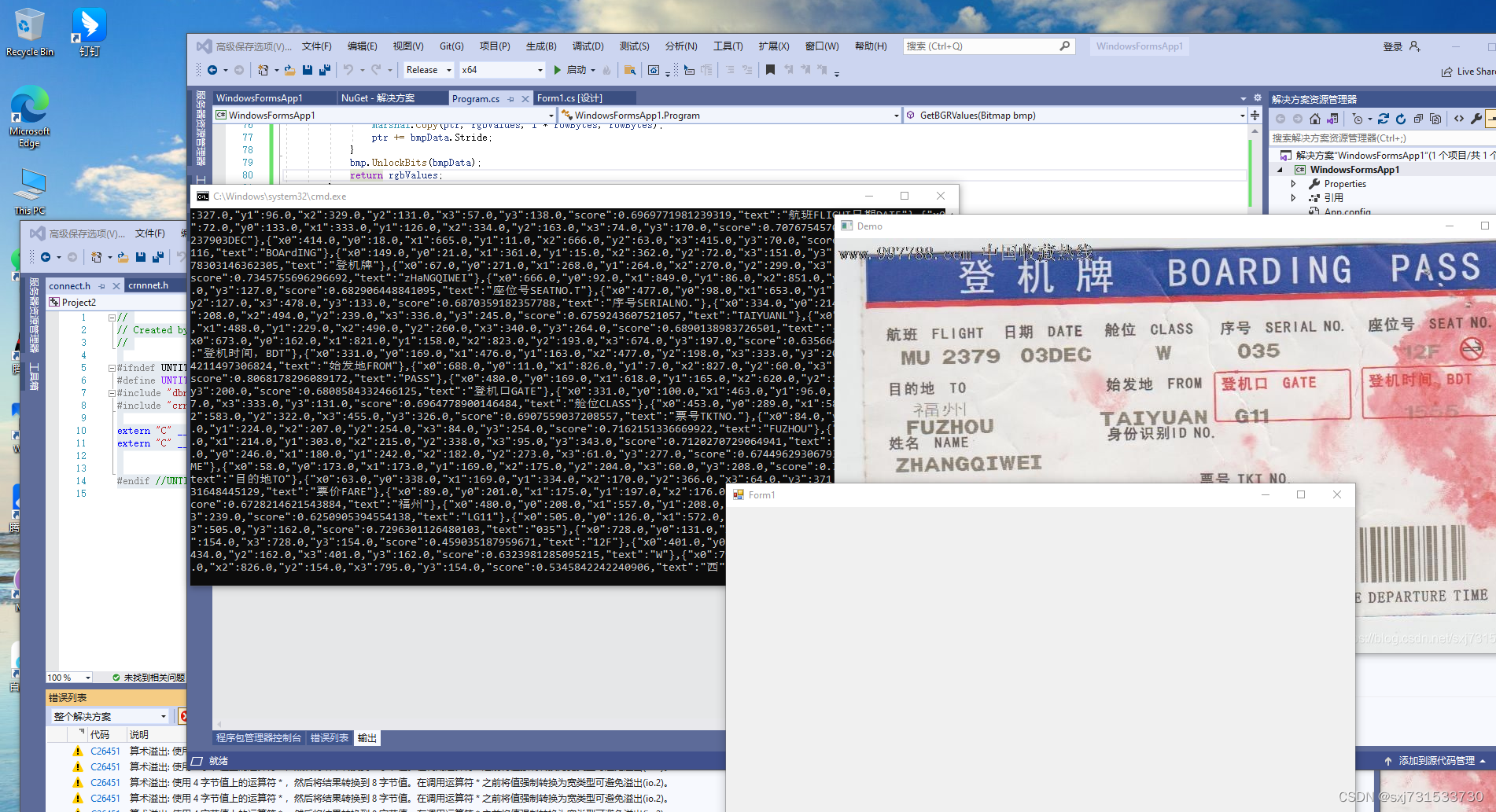Screen dimensions: 1496x812
Task: Switch to the 输出 (Output) tab
Action: pos(367,738)
